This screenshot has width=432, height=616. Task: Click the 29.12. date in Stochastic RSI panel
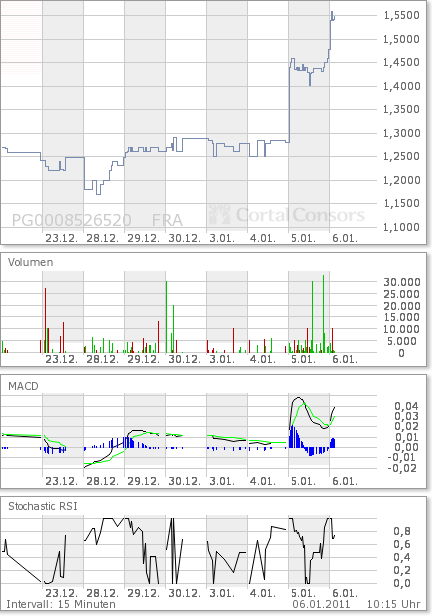click(x=143, y=593)
